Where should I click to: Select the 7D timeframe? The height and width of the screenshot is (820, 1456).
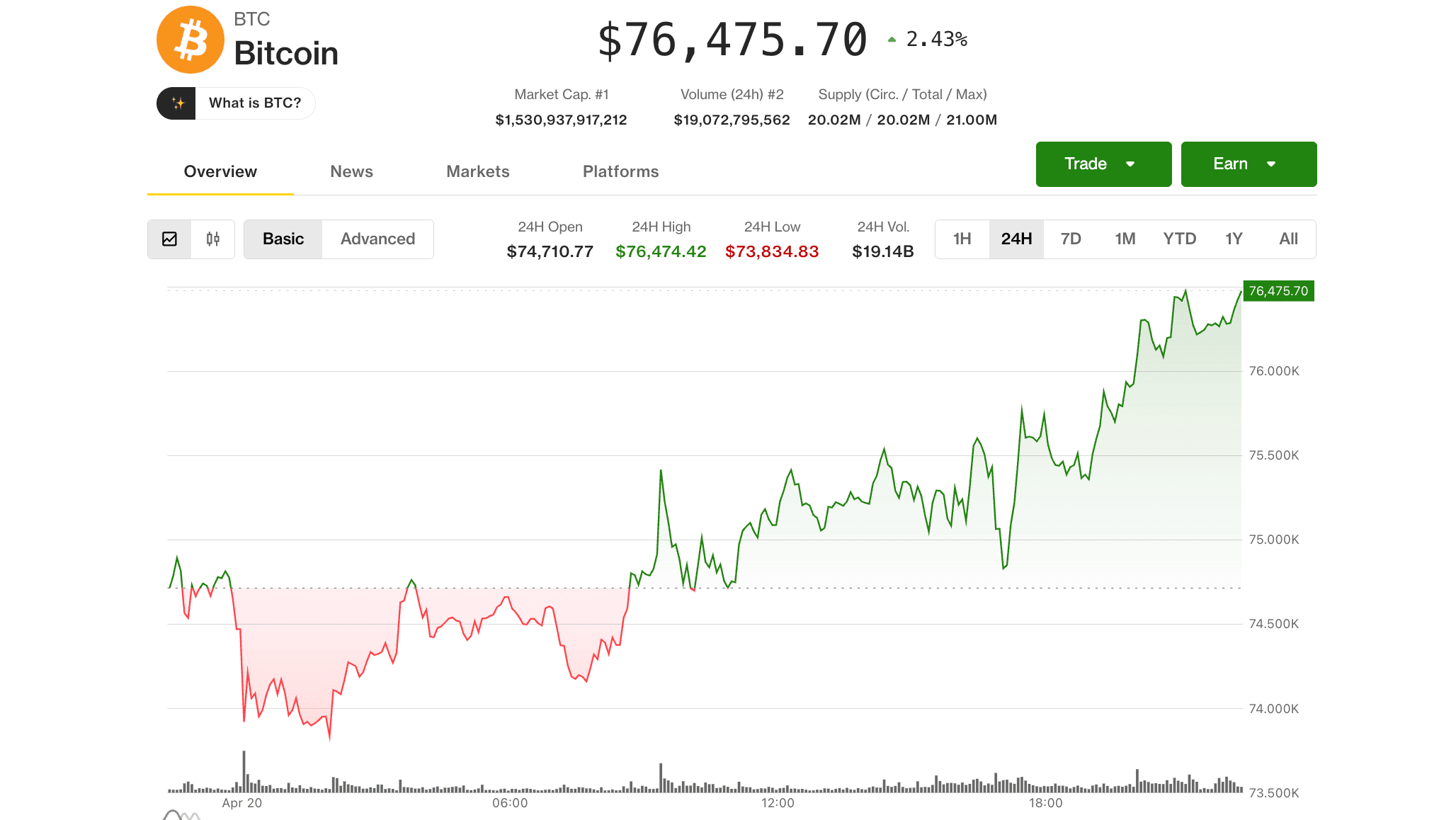[x=1071, y=239]
